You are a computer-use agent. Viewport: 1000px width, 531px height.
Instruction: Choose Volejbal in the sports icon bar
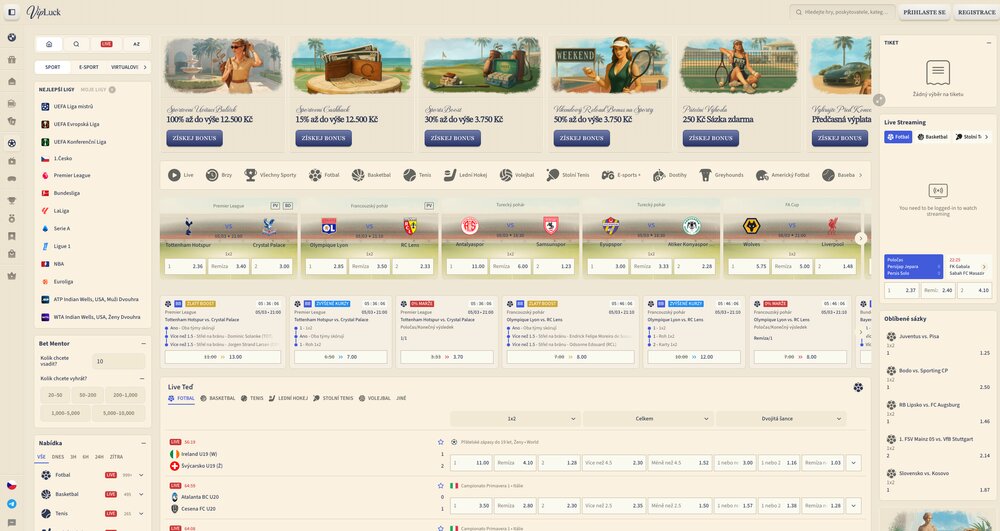(517, 175)
